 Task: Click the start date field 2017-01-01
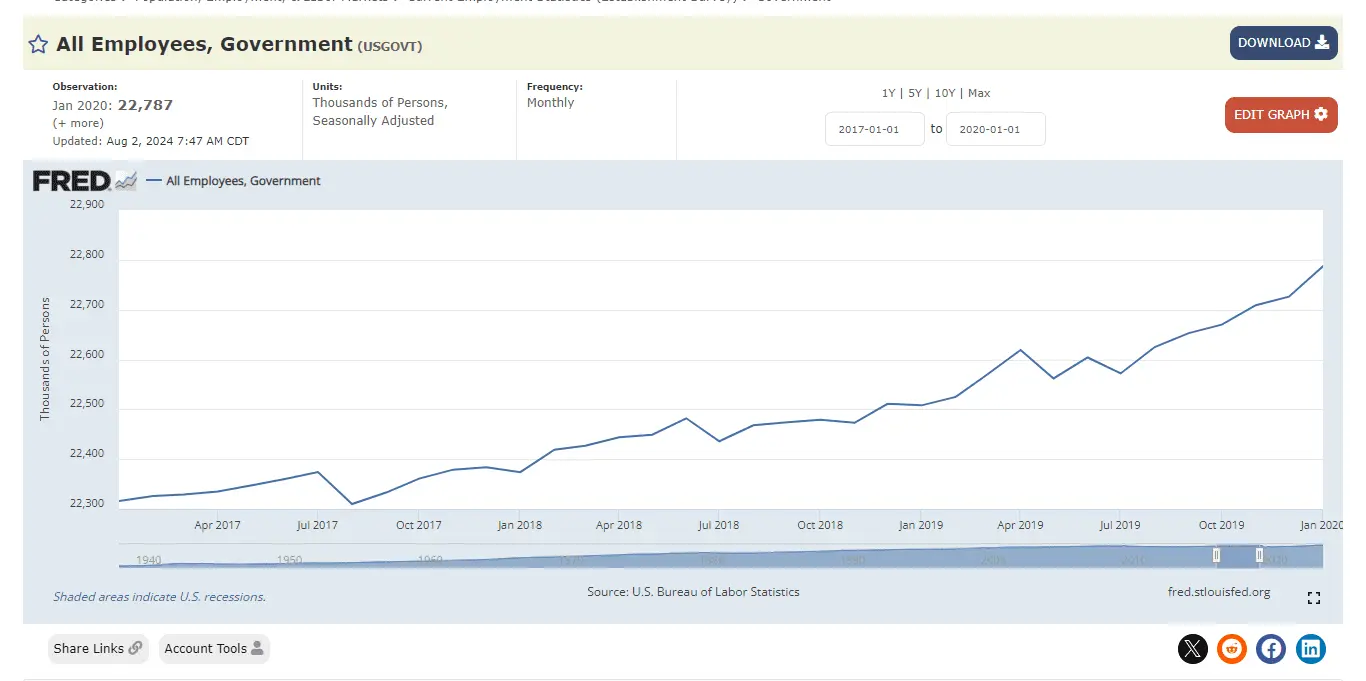coord(874,129)
